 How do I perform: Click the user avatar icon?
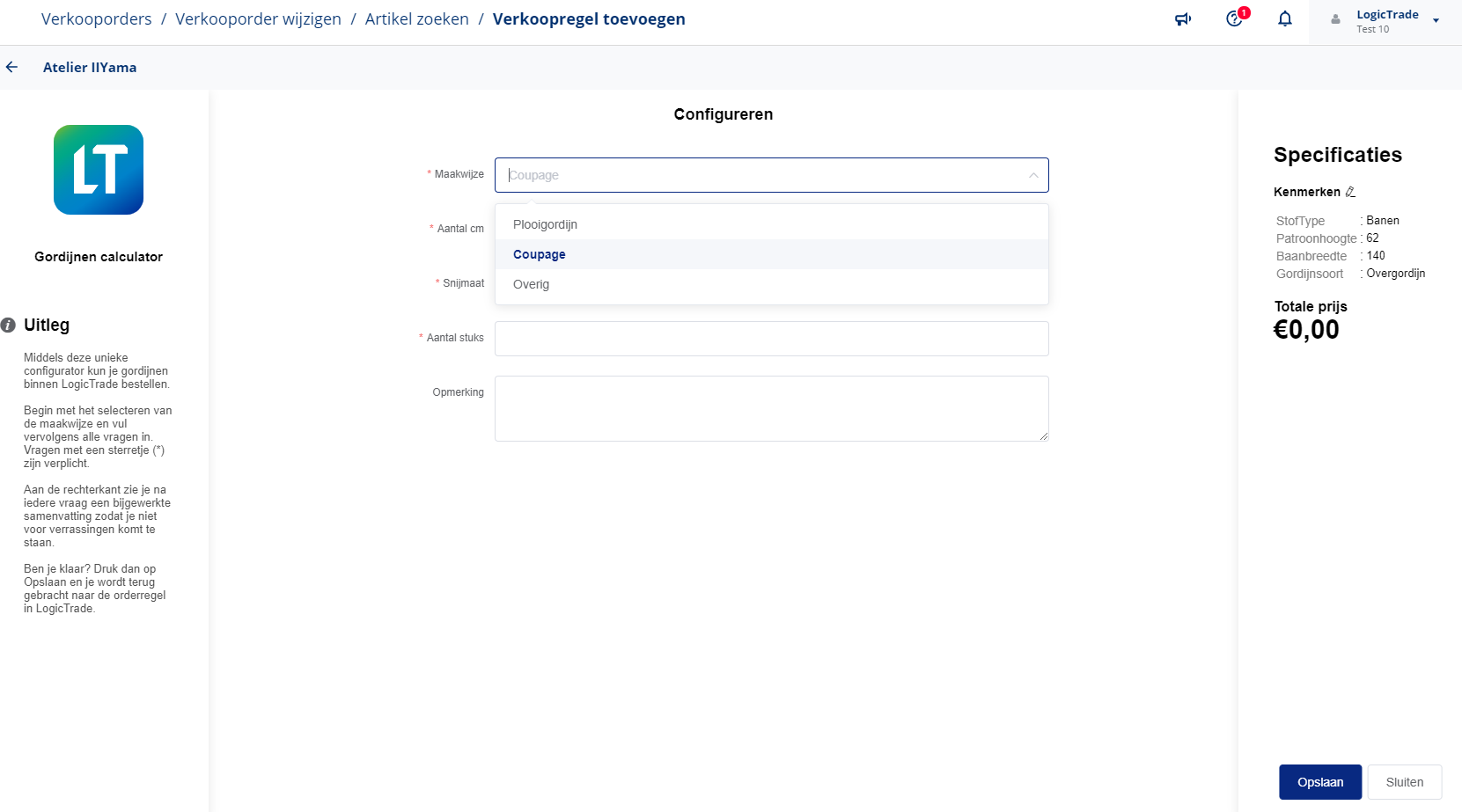(x=1336, y=19)
